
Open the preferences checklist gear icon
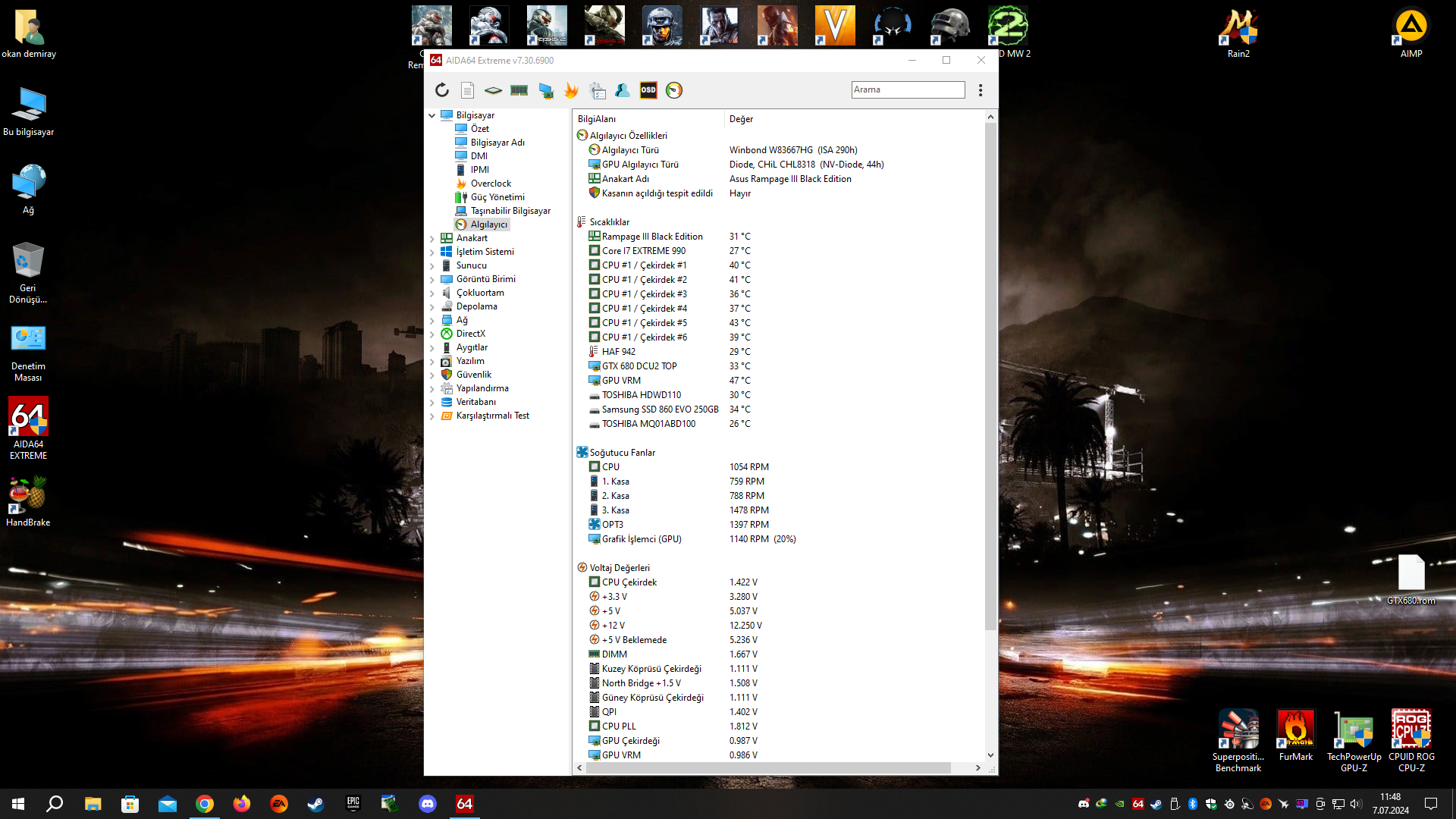(x=598, y=90)
